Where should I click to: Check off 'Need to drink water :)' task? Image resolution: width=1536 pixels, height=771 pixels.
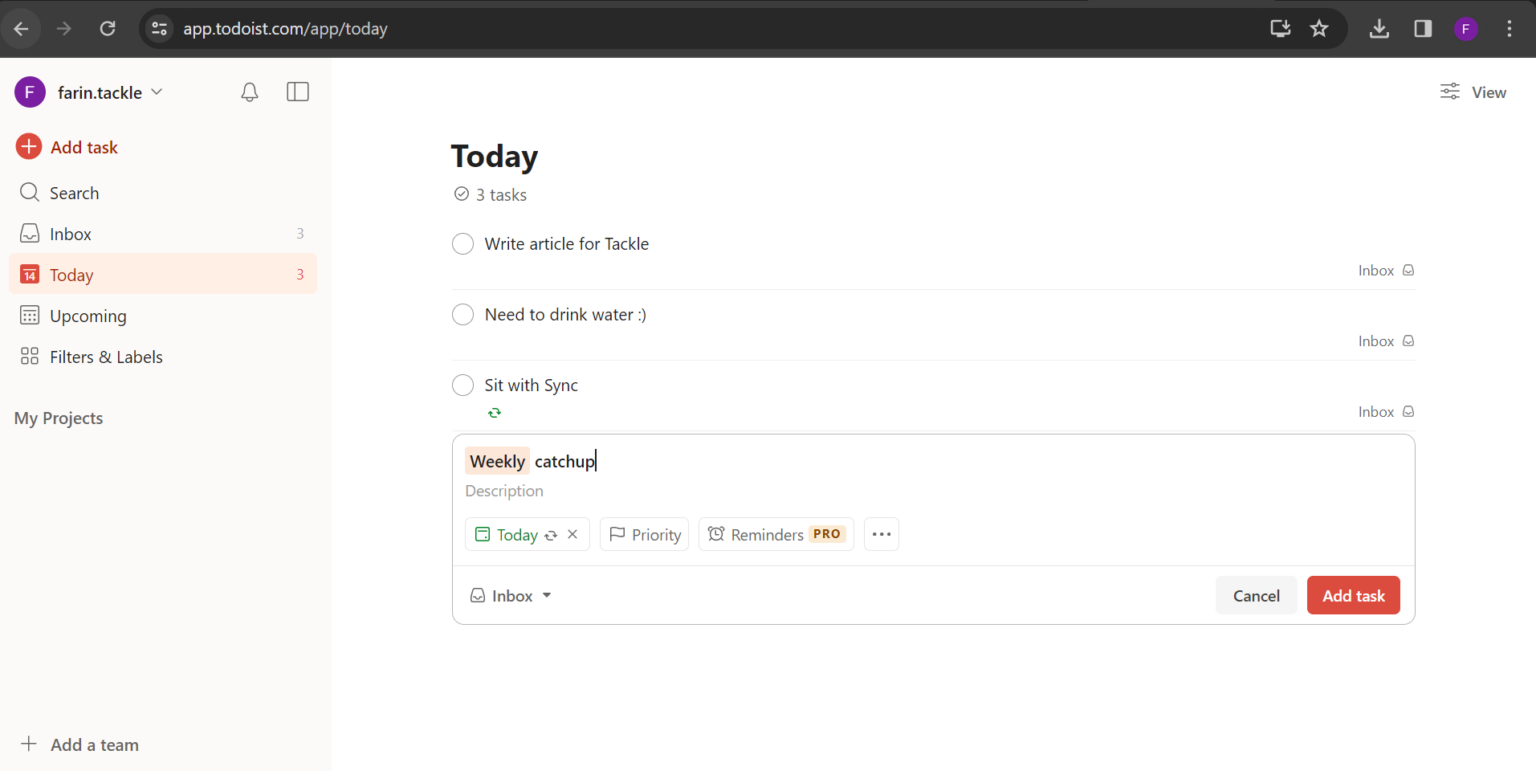[463, 315]
